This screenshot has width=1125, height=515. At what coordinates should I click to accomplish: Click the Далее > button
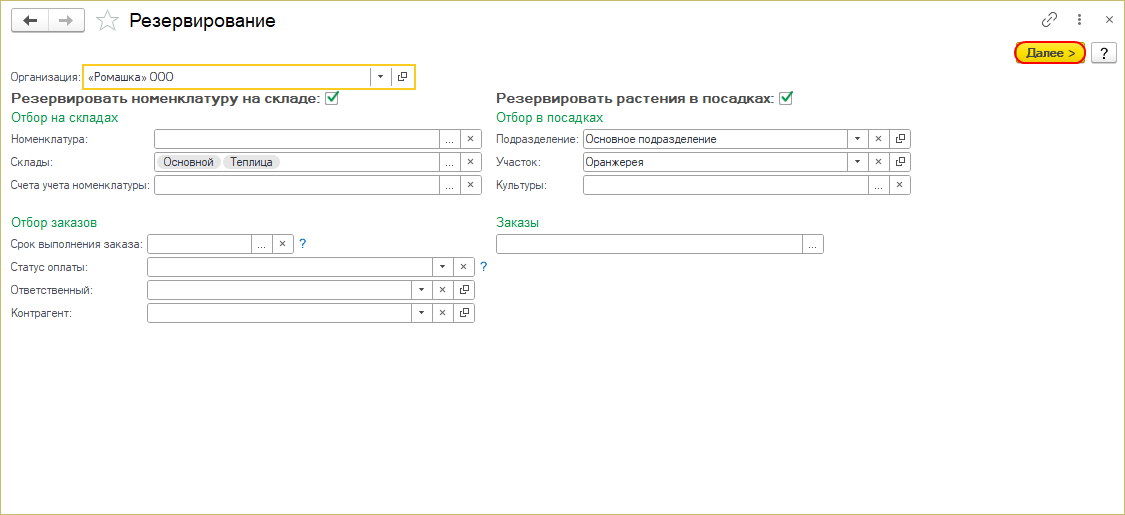tap(1050, 53)
